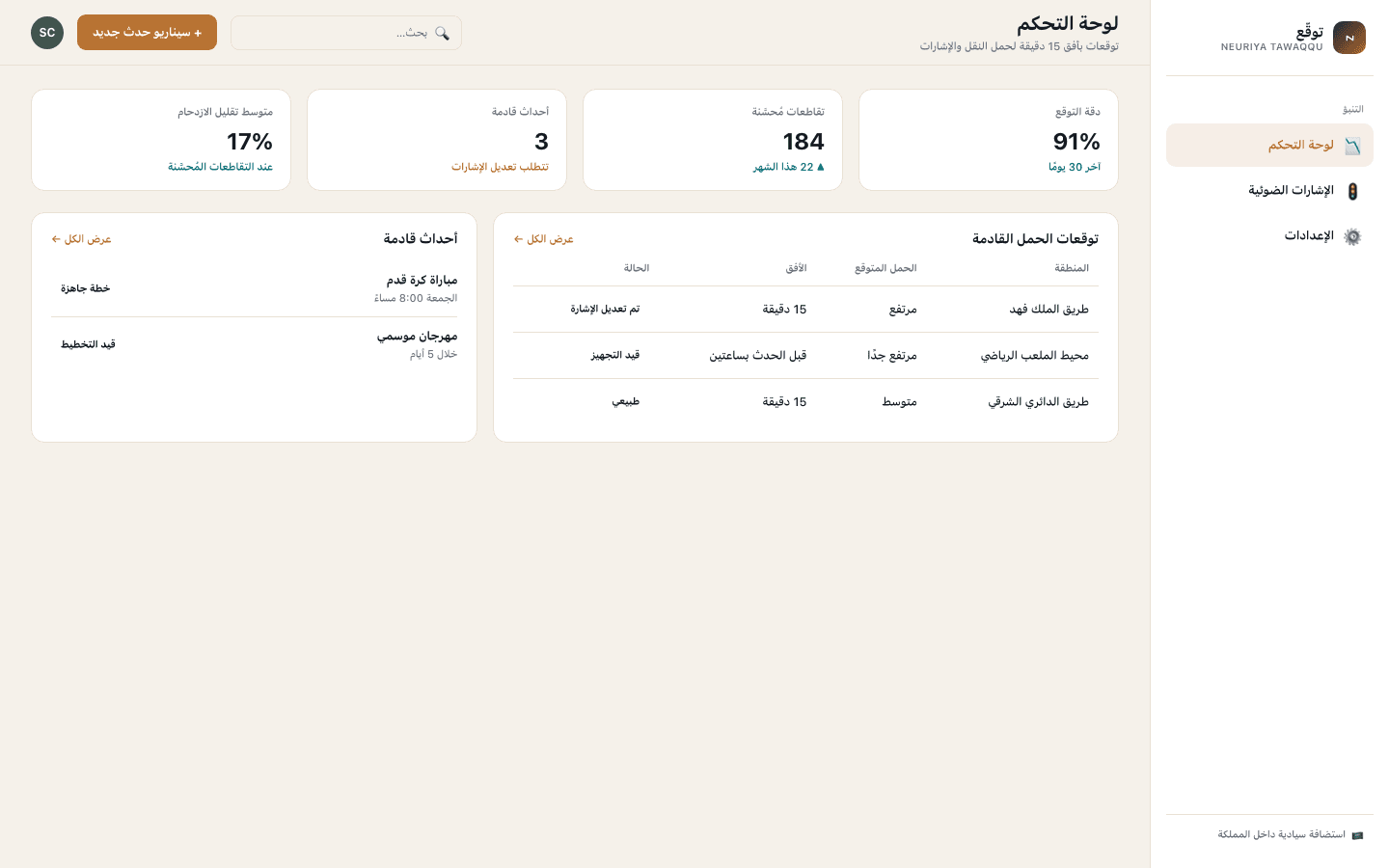Click عرض الكل in توقعات الحمل القادمة
The height and width of the screenshot is (868, 1389).
pyautogui.click(x=543, y=239)
